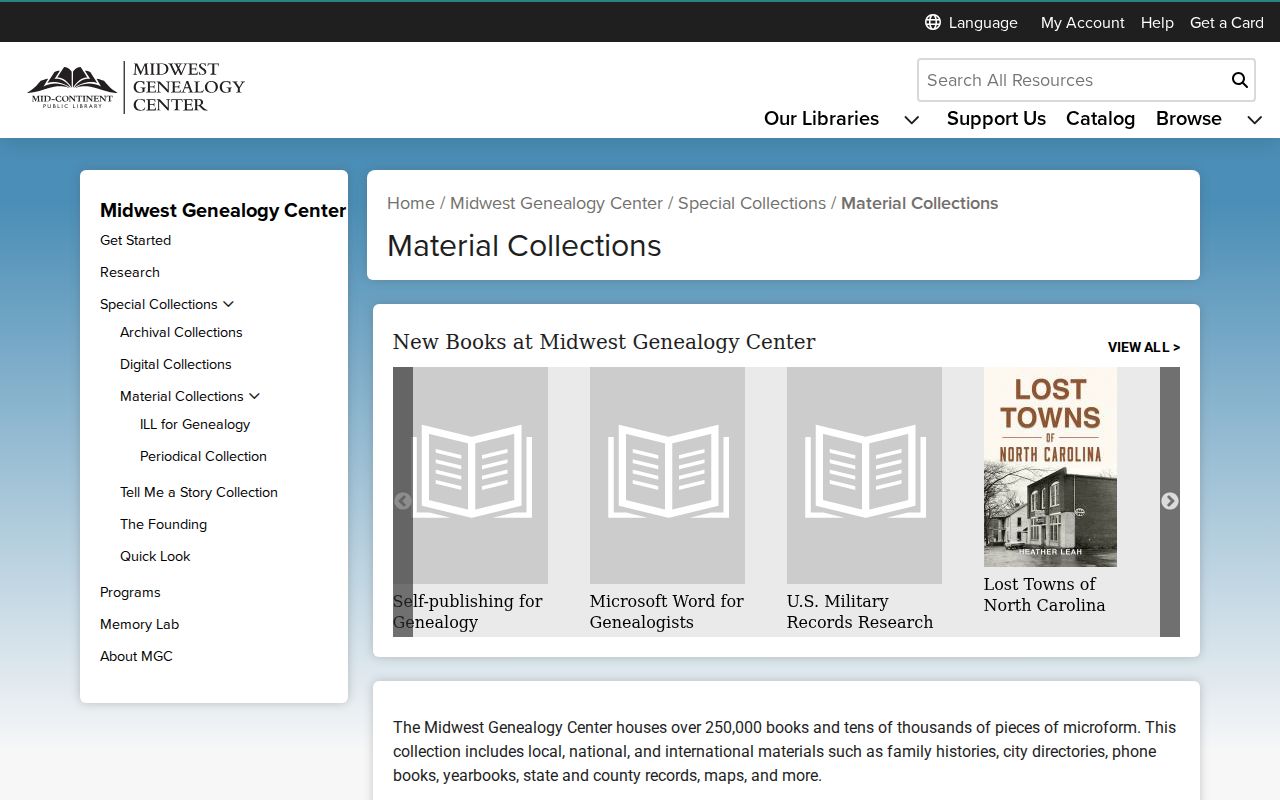Image resolution: width=1280 pixels, height=800 pixels.
Task: Open Get Started in sidebar
Action: tap(135, 240)
